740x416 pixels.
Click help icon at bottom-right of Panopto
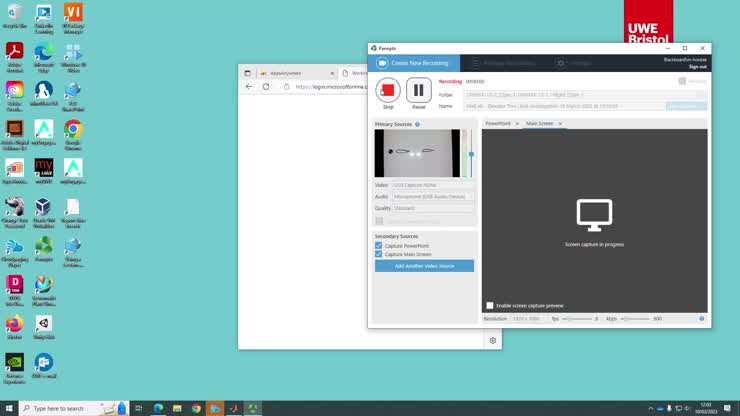tap(702, 319)
